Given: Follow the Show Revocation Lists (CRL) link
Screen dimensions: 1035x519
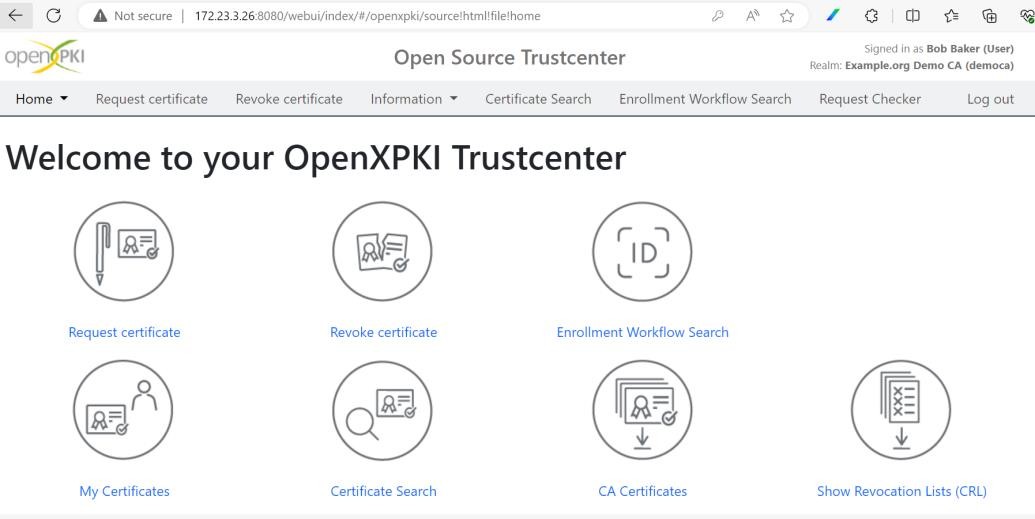Looking at the screenshot, I should click(x=902, y=491).
